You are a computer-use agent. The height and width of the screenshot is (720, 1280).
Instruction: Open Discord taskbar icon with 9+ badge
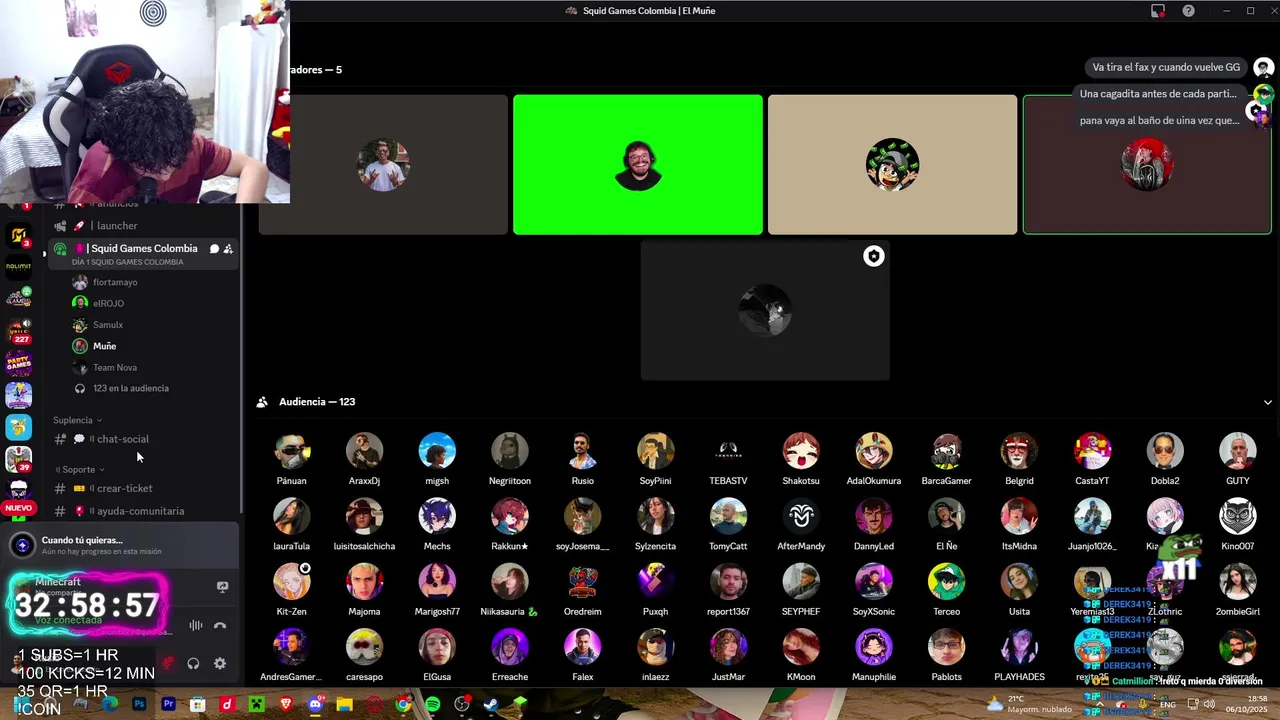(x=315, y=705)
